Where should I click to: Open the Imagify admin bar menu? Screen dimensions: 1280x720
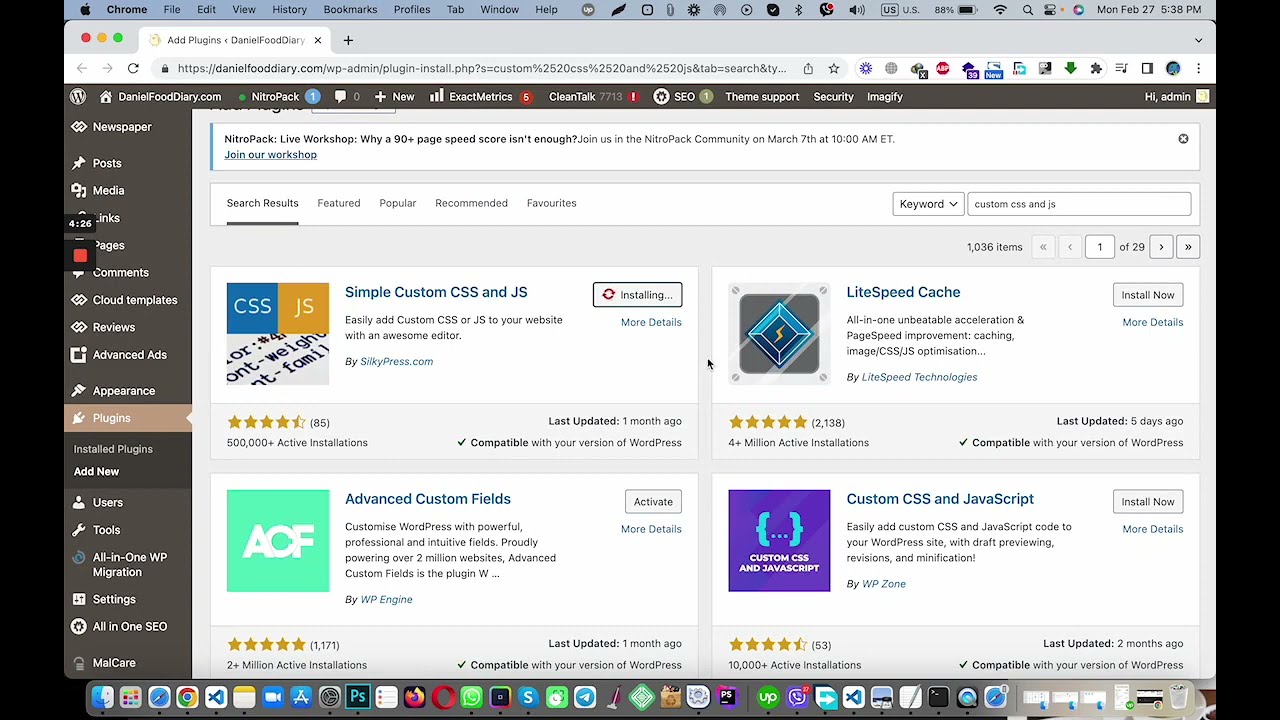point(884,97)
